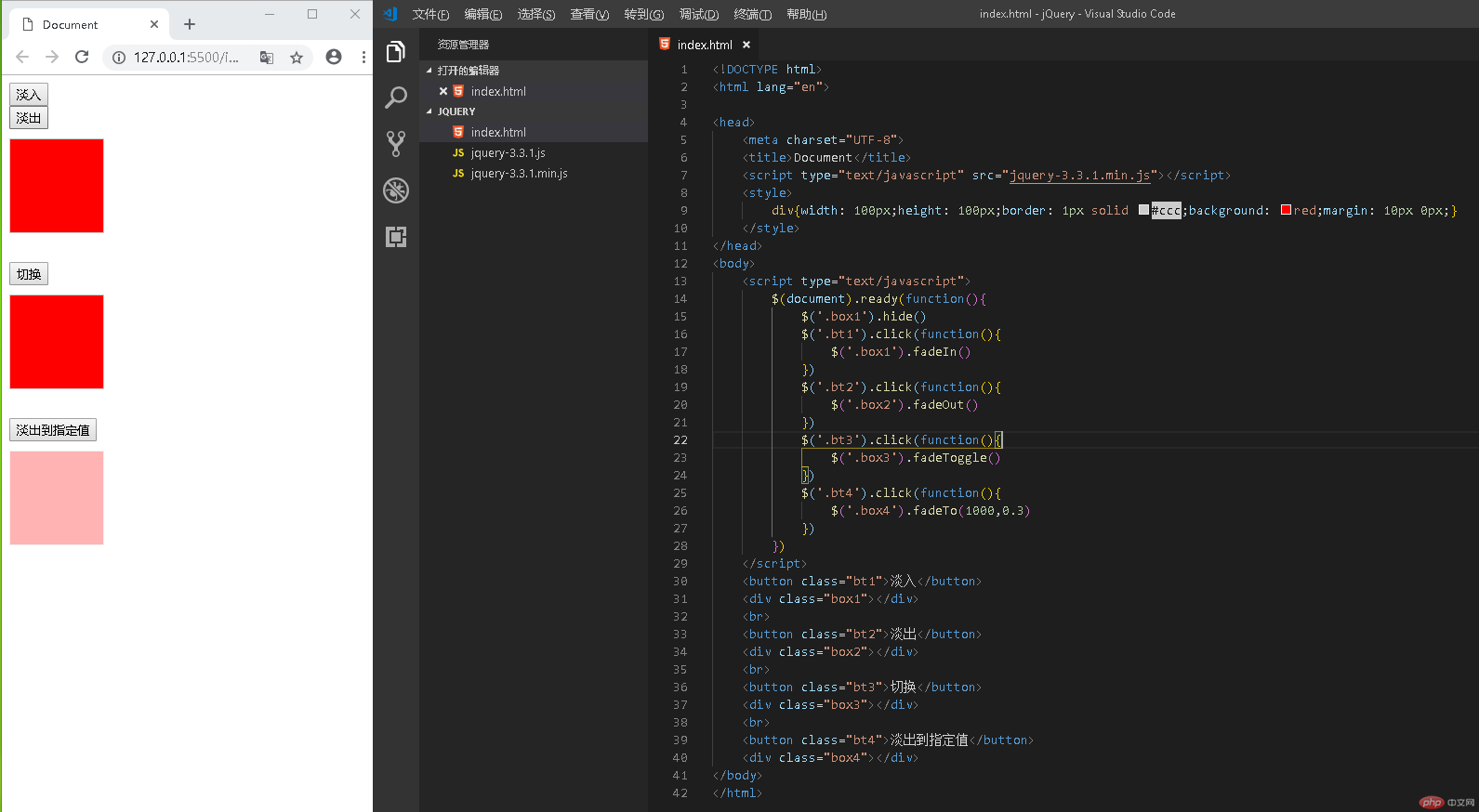
Task: Click the <title>Document</title> line
Action: [x=827, y=158]
